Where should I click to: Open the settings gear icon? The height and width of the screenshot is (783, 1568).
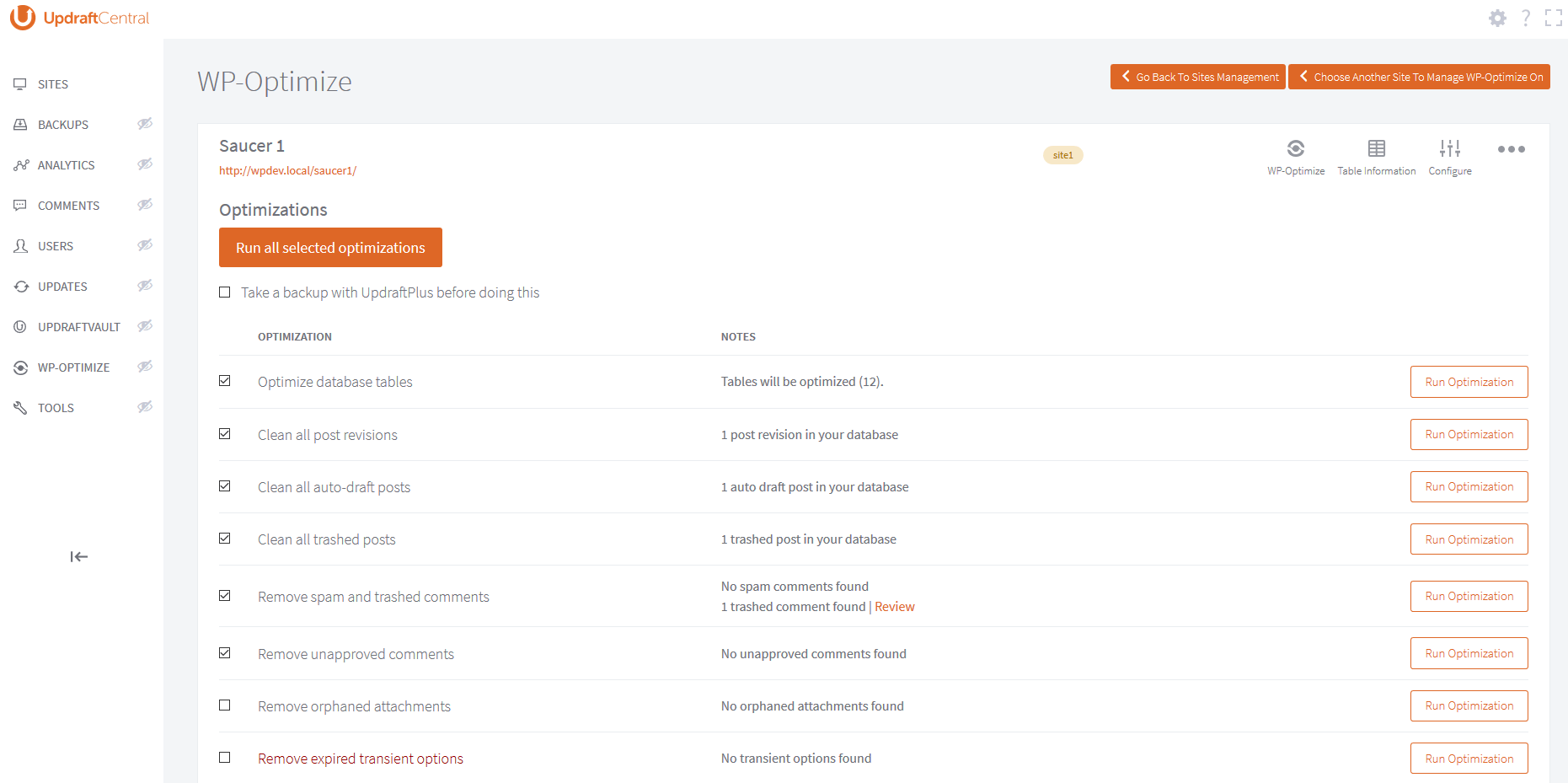(x=1497, y=18)
